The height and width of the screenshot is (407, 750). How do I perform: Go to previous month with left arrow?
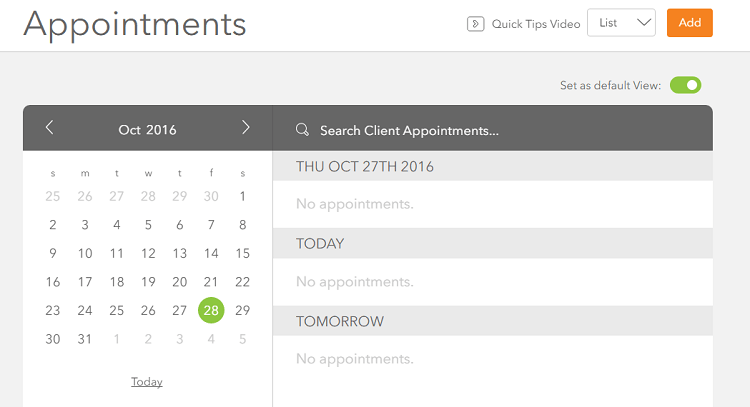[x=49, y=127]
